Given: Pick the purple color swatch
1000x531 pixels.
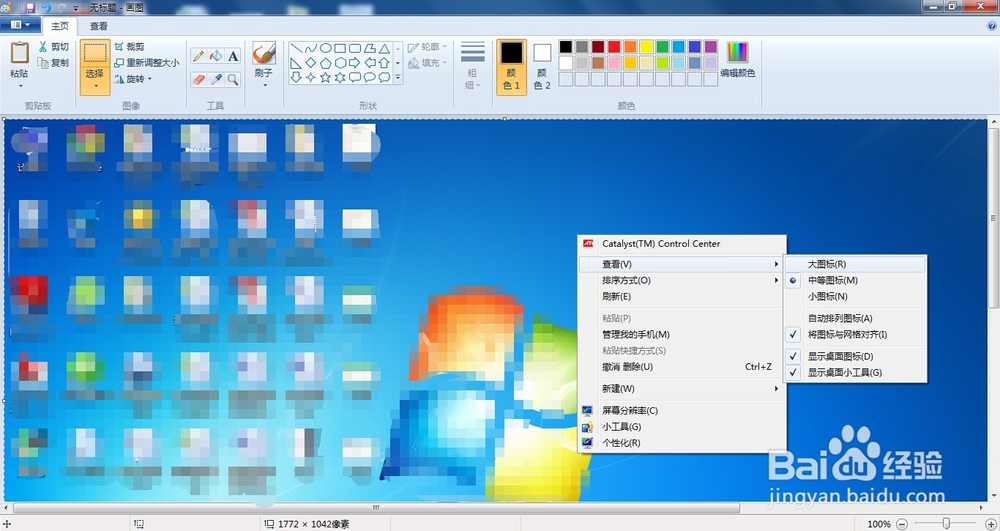Looking at the screenshot, I should [711, 47].
